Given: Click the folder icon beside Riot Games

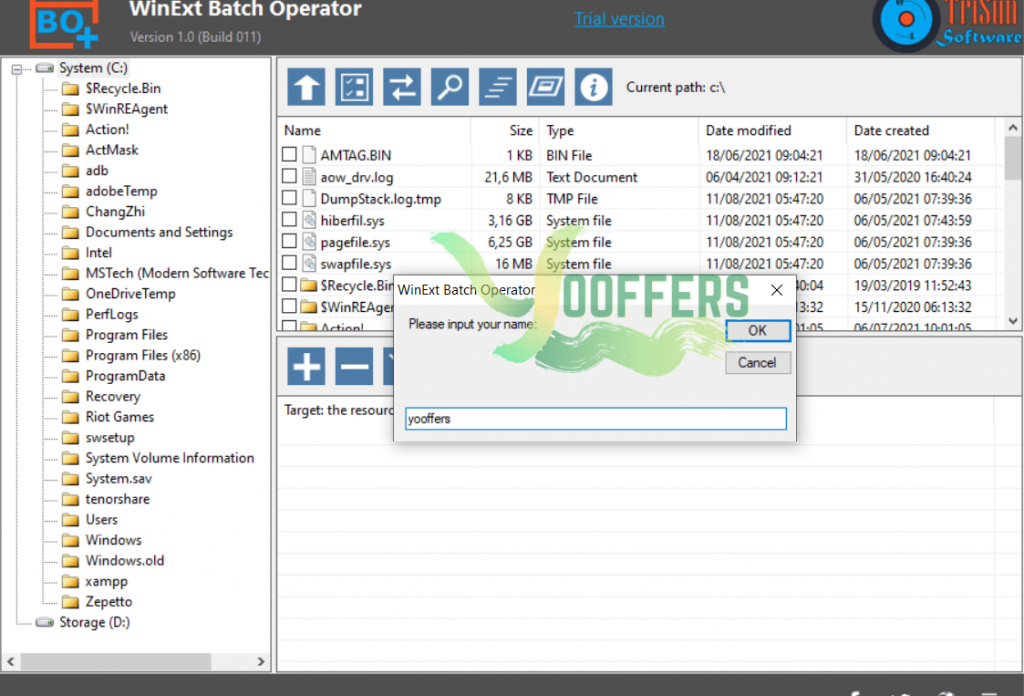Looking at the screenshot, I should [71, 417].
